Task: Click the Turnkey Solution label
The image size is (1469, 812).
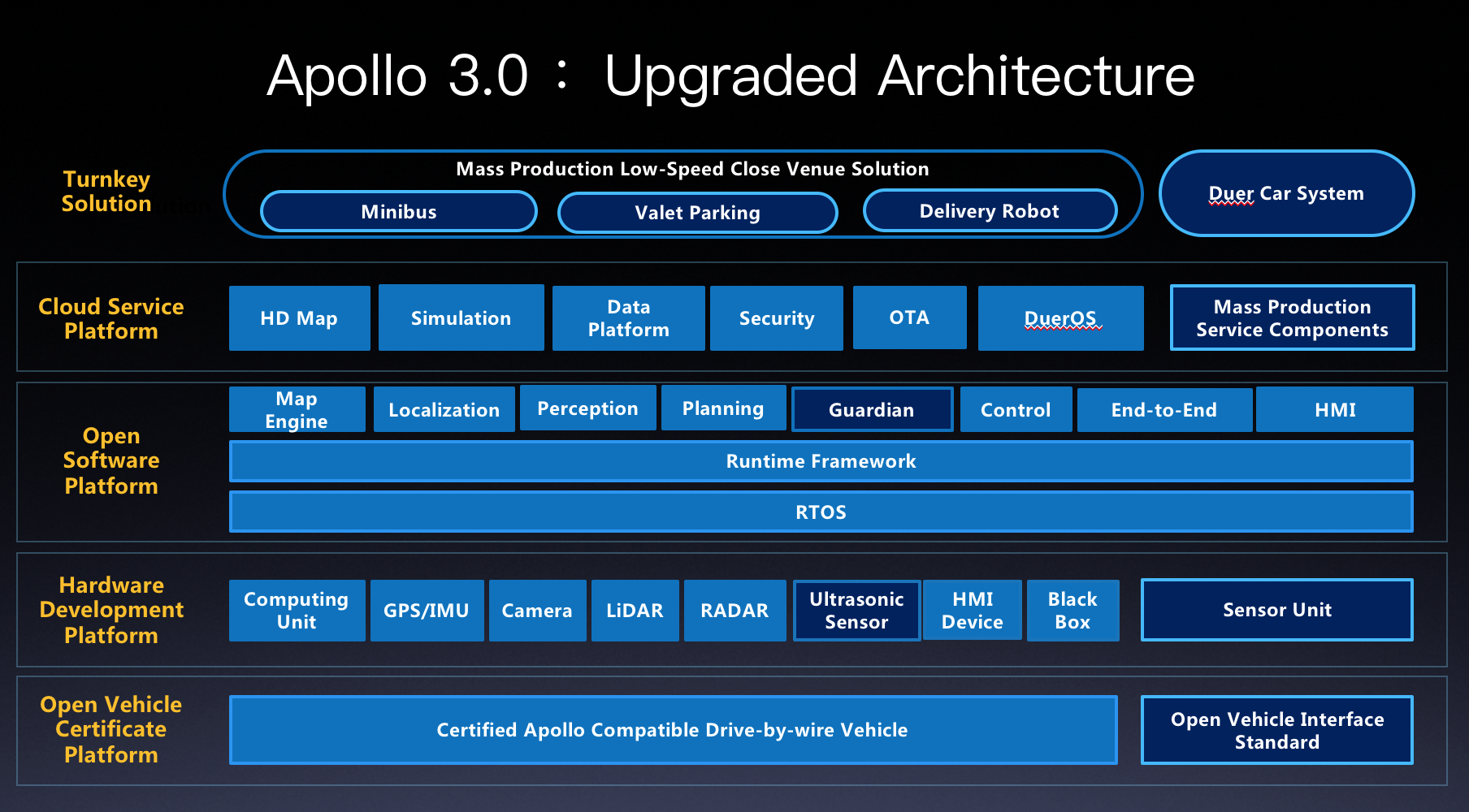Action: [106, 192]
